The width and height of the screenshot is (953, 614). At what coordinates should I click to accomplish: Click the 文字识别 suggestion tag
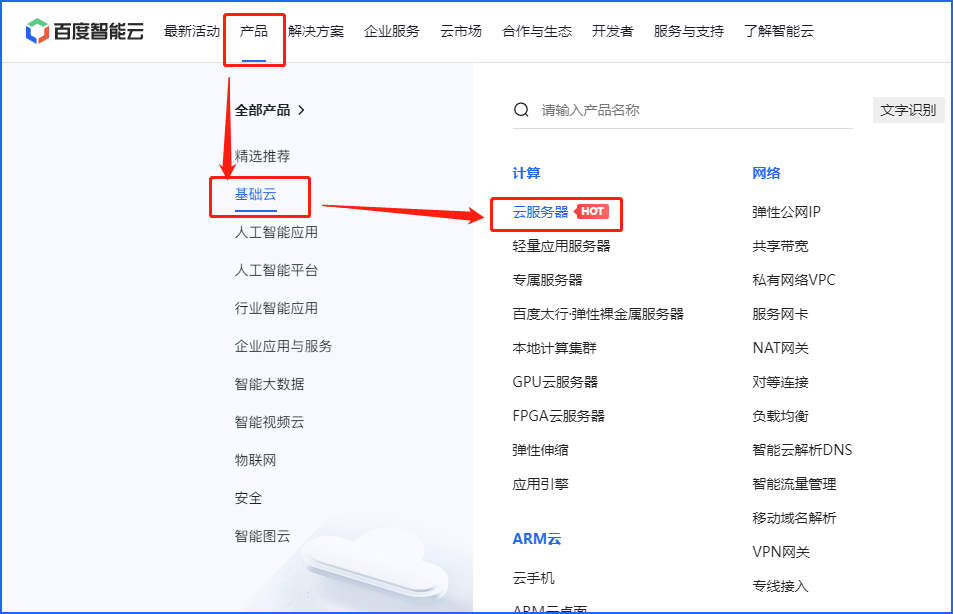(908, 110)
